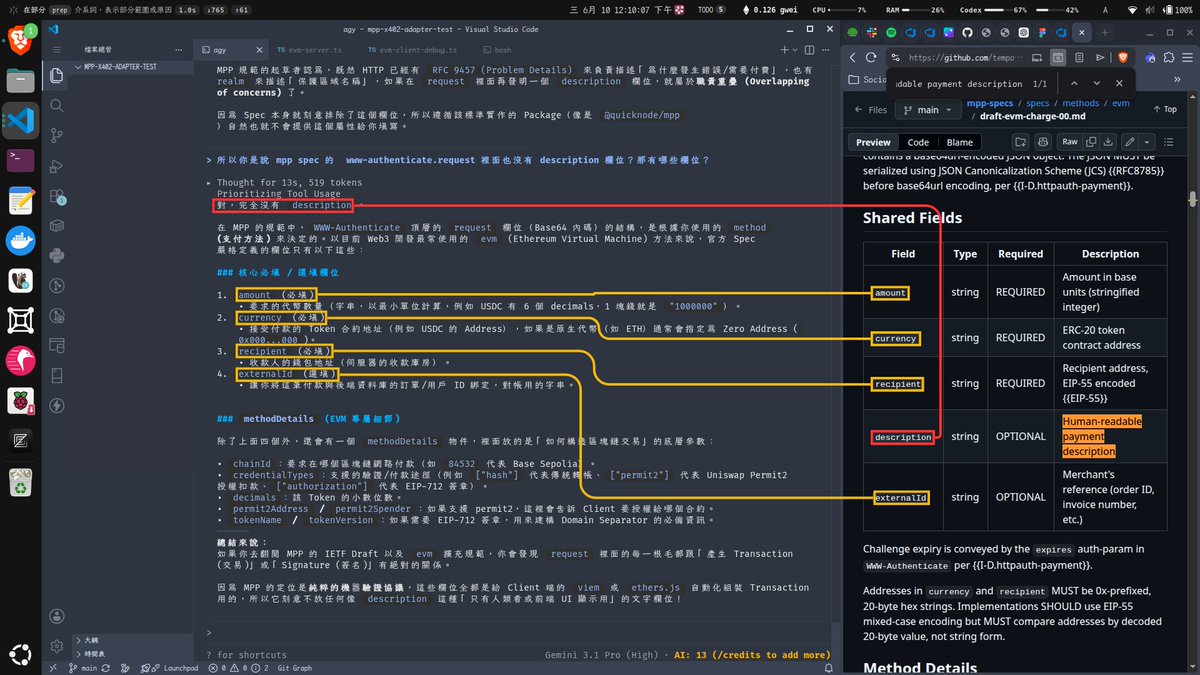Switch to the bash tab

[496, 49]
